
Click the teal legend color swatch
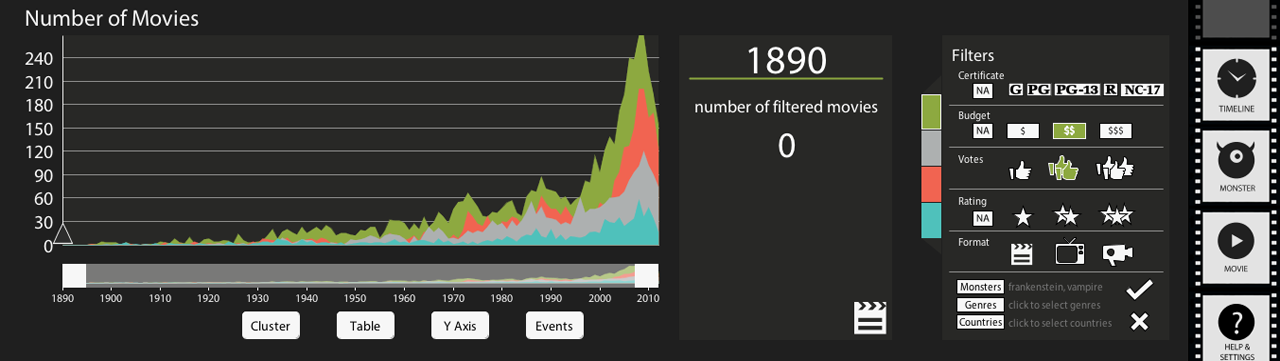[x=931, y=220]
